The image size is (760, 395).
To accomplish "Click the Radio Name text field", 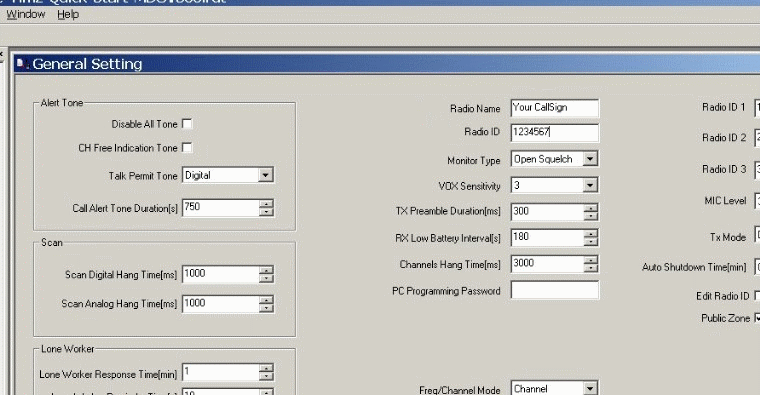I will point(554,108).
